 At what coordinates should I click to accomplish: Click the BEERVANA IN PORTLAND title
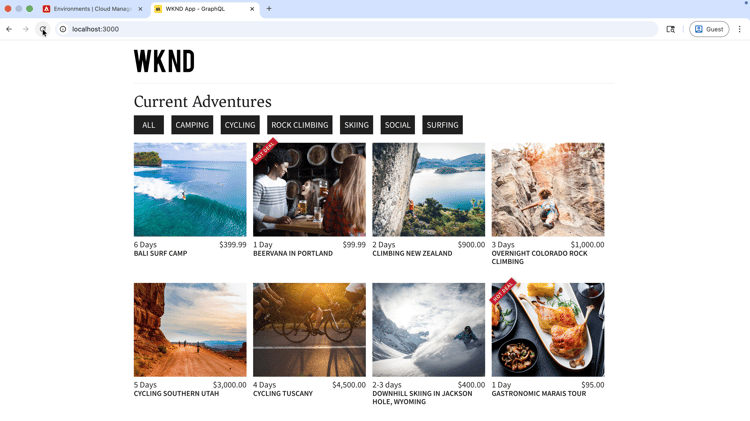coord(293,254)
